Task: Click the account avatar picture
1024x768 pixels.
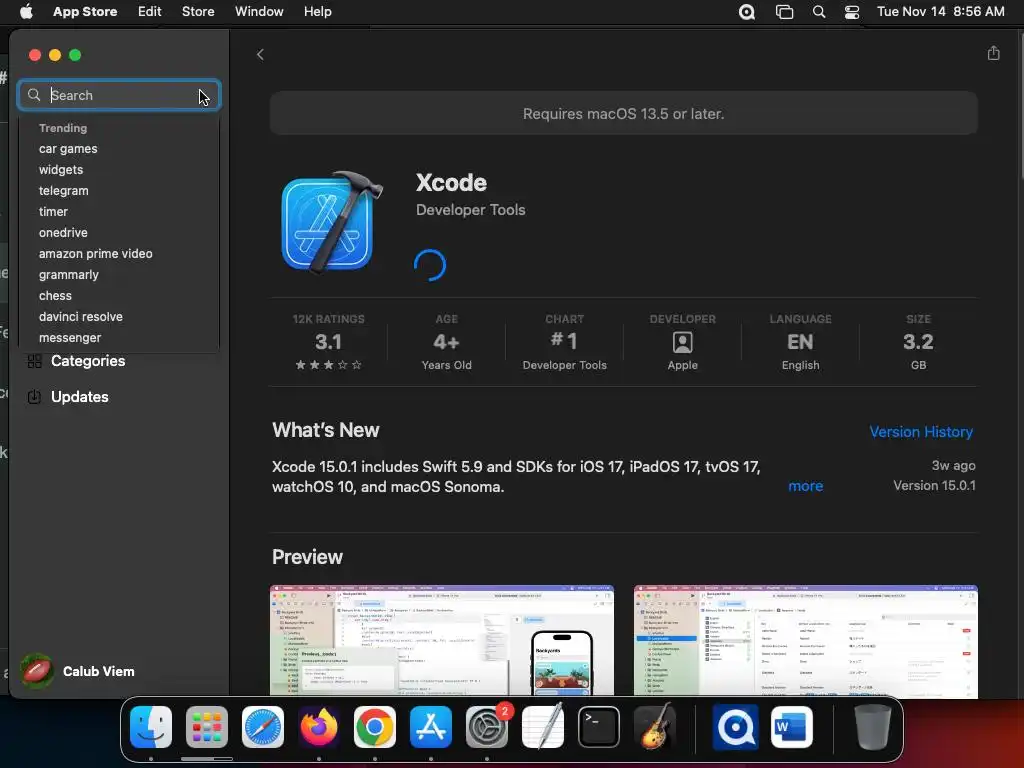Action: tap(37, 671)
